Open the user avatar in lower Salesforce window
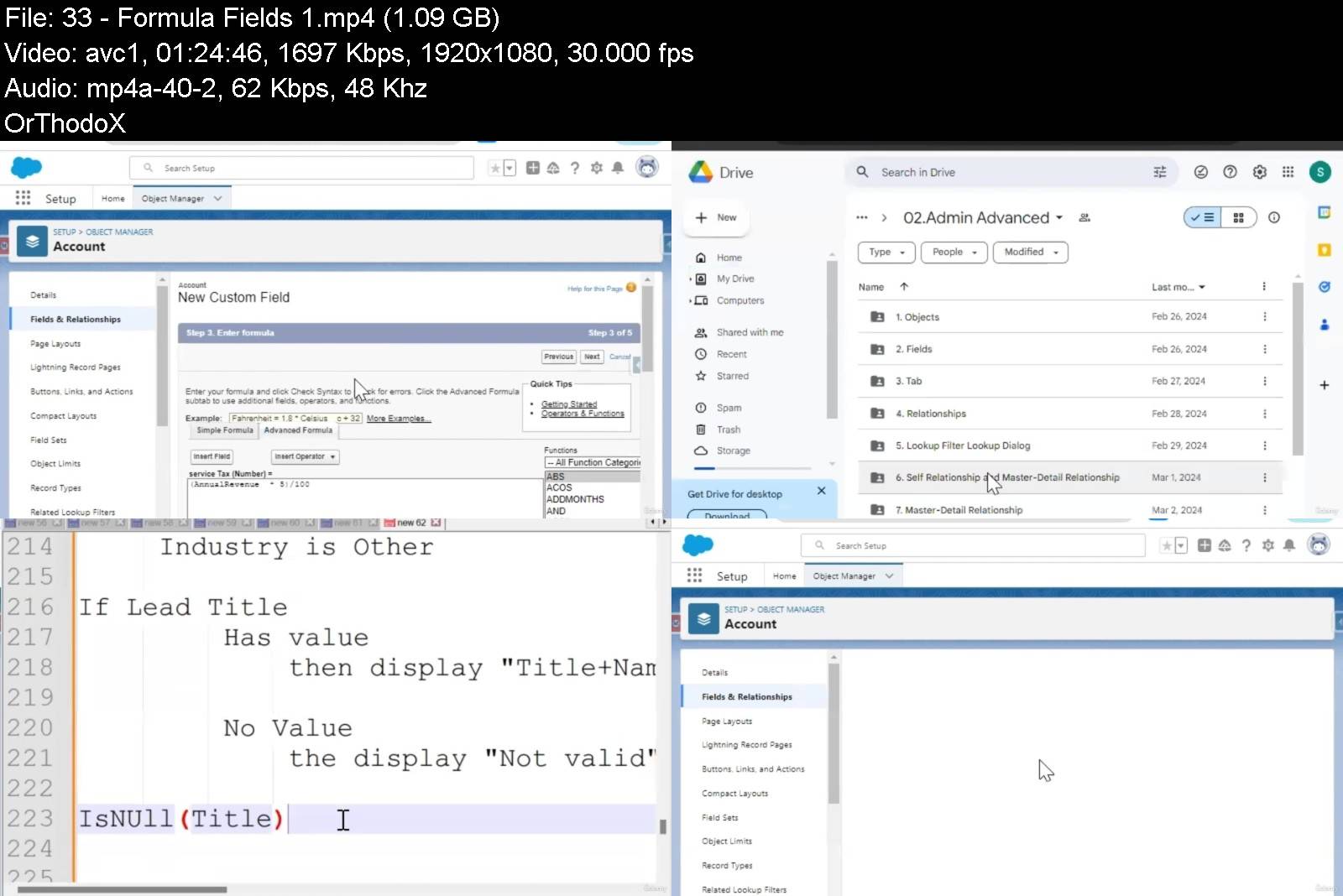Viewport: 1343px width, 896px height. click(1319, 545)
